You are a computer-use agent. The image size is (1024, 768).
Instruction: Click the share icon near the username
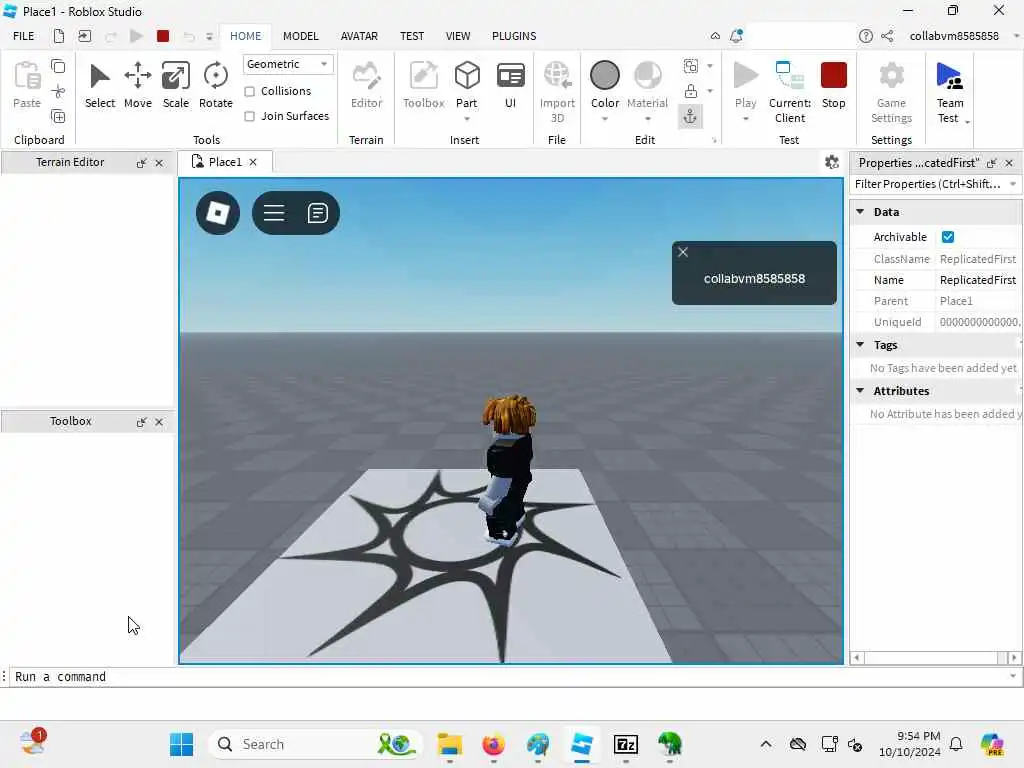[887, 36]
